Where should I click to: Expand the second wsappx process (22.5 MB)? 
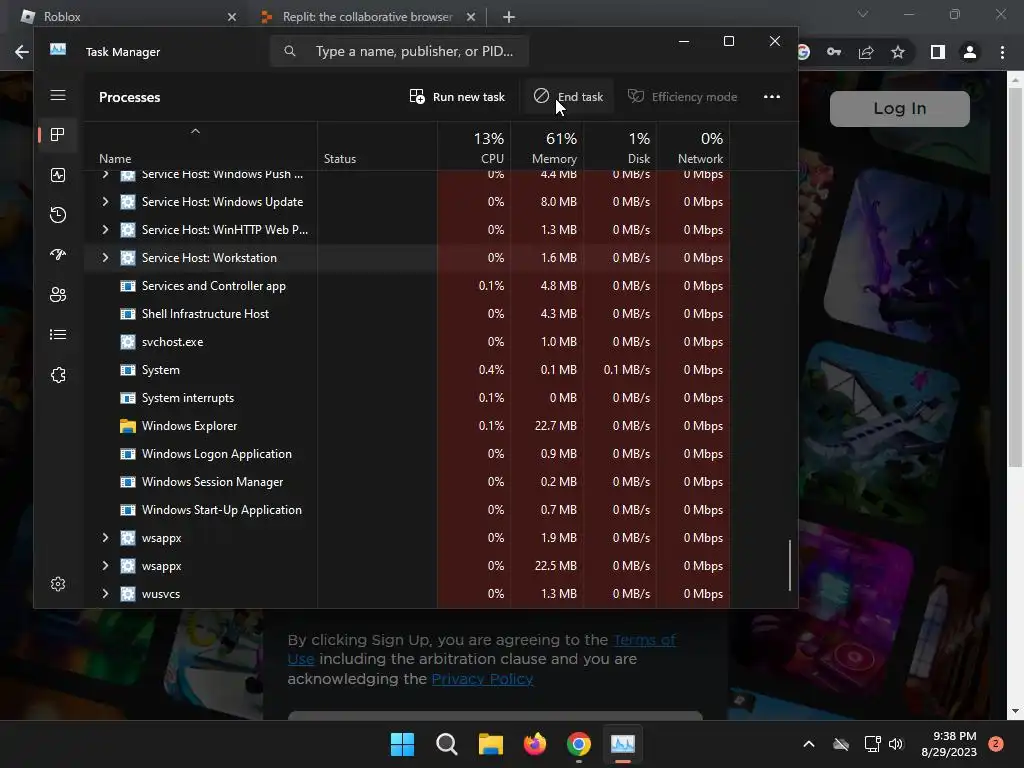[105, 566]
